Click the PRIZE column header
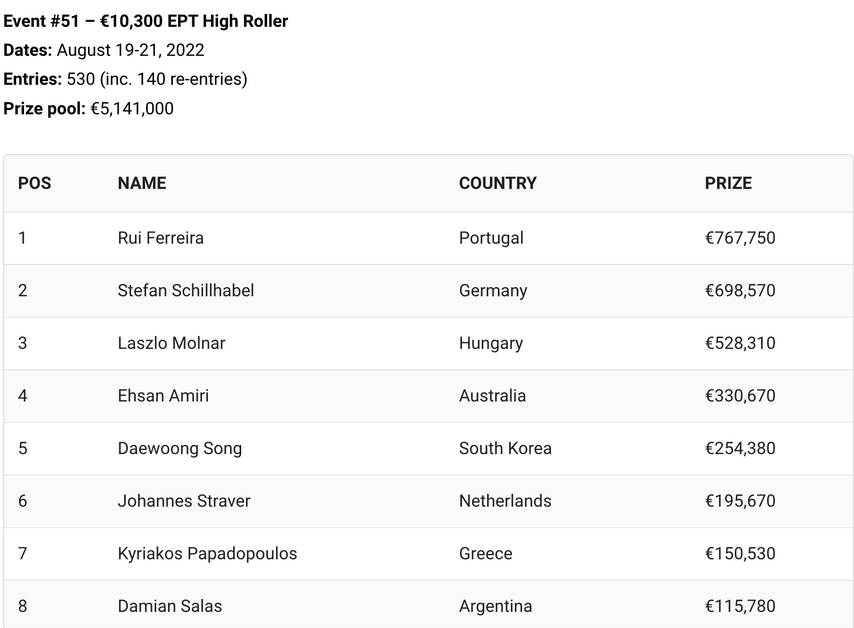Screen dimensions: 854x628 pos(728,183)
